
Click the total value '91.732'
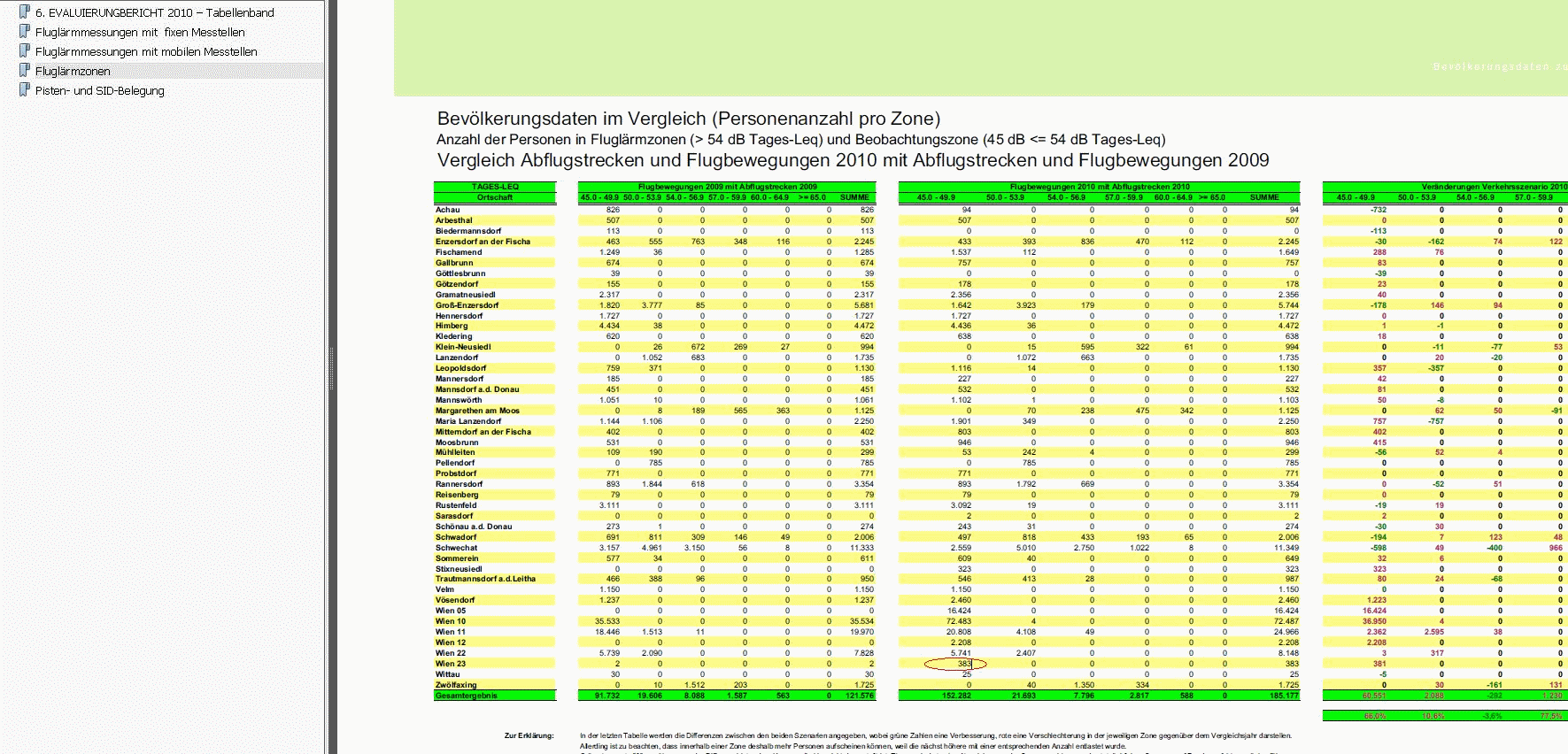pos(606,696)
